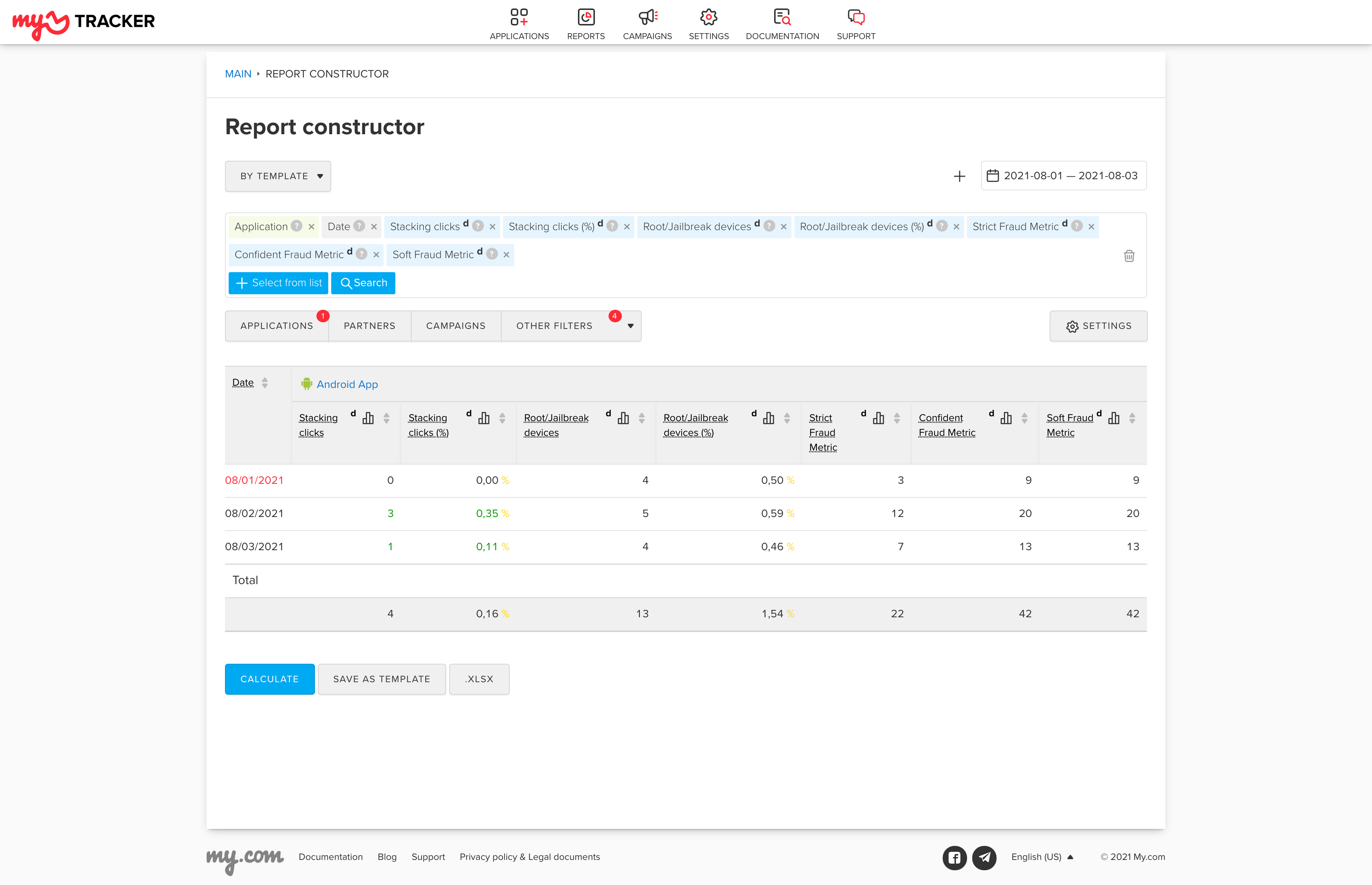
Task: Go to Main in breadcrumb
Action: (x=238, y=74)
